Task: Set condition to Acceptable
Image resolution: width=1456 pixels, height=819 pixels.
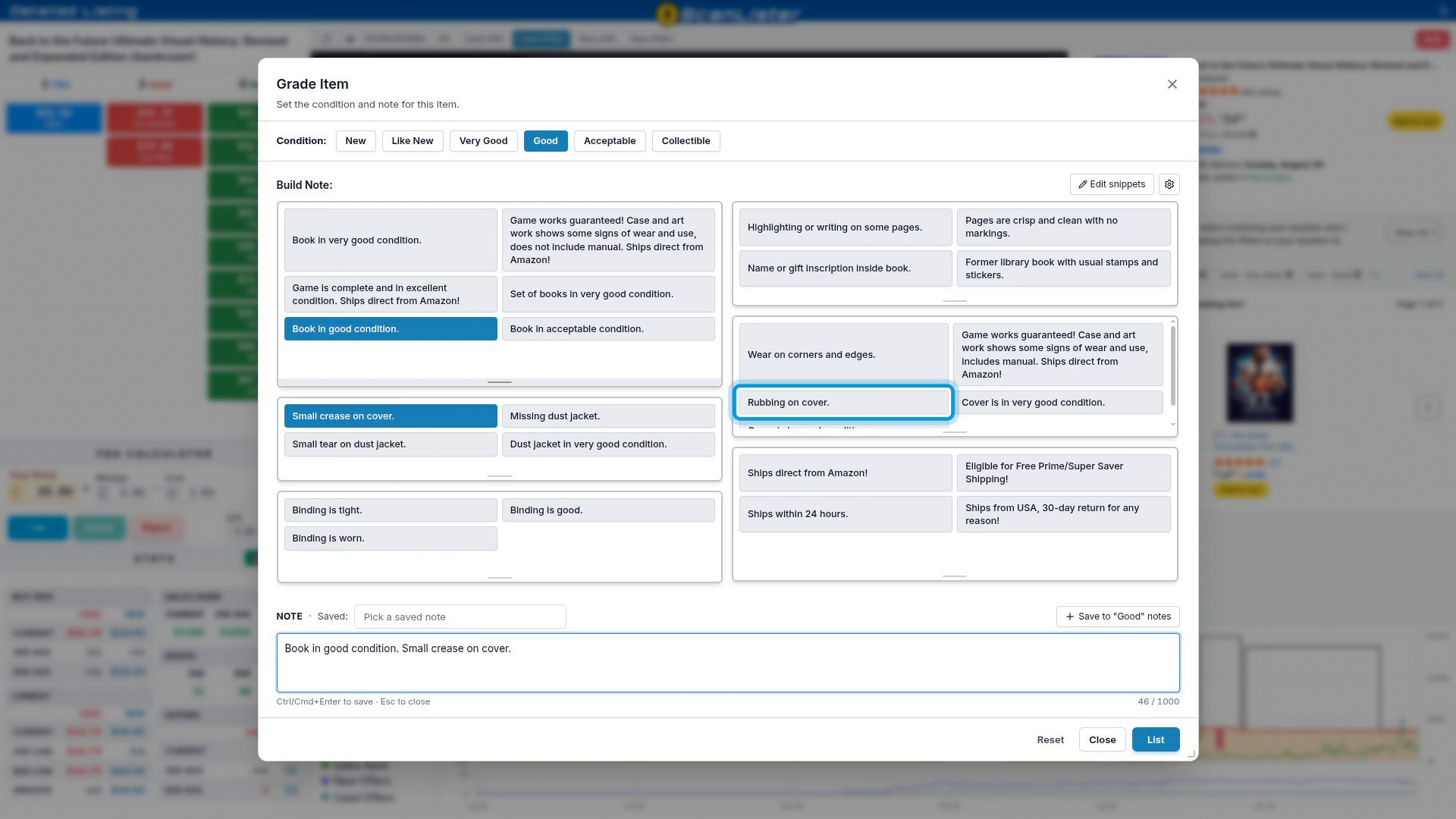Action: coord(610,141)
